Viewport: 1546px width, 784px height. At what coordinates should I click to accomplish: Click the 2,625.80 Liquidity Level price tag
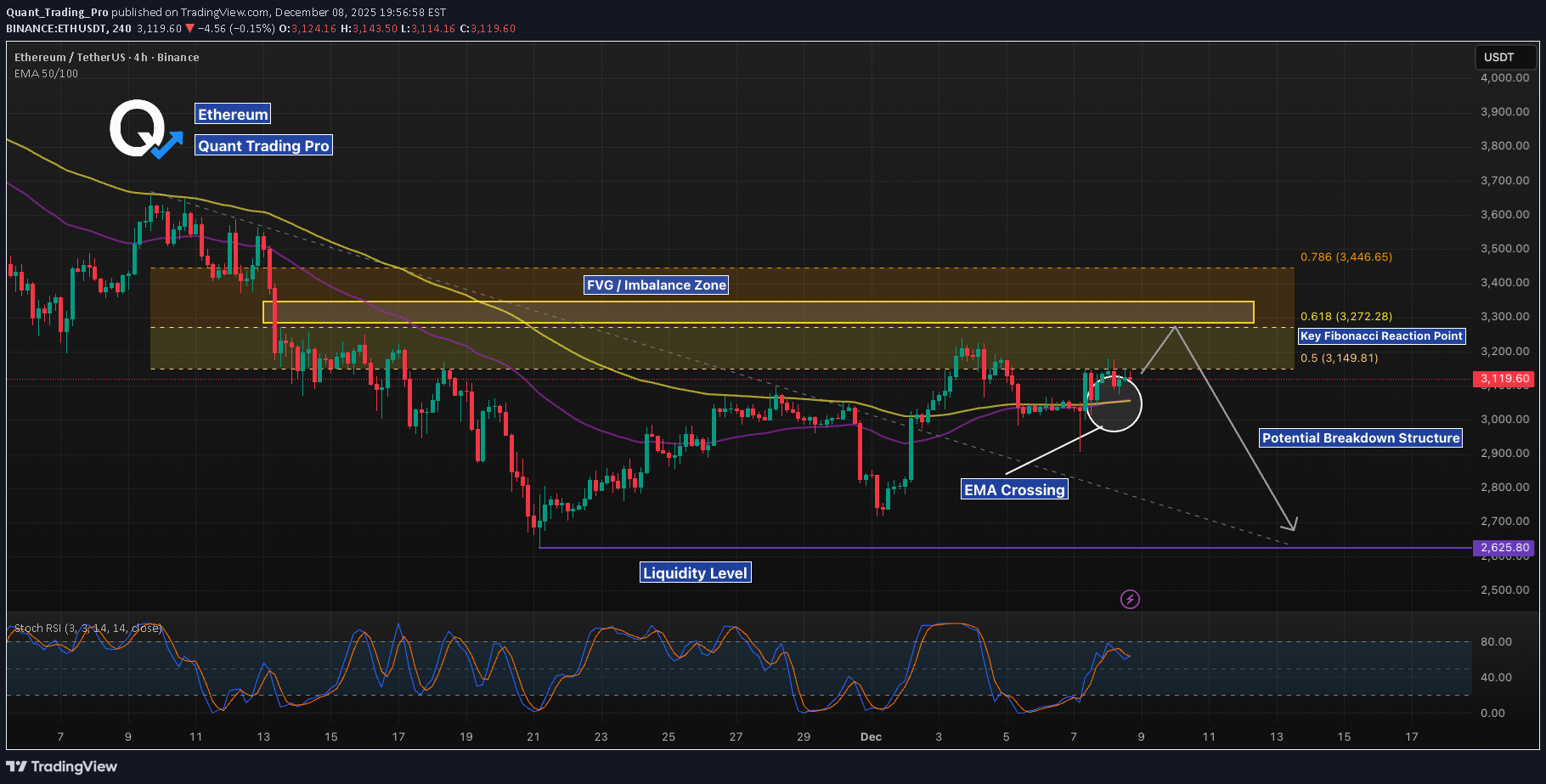tap(1504, 548)
